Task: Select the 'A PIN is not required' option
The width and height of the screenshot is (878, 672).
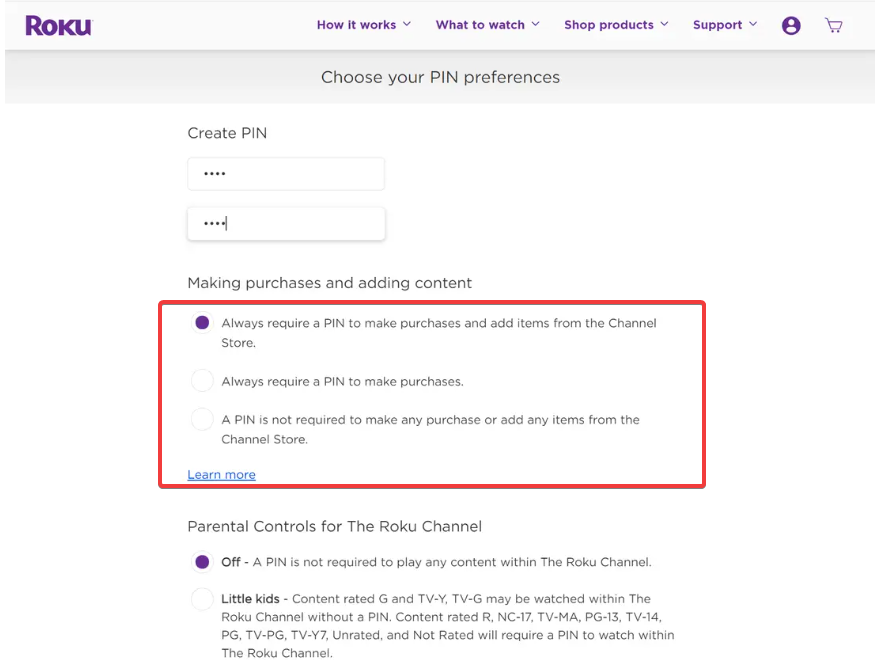Action: [x=202, y=420]
